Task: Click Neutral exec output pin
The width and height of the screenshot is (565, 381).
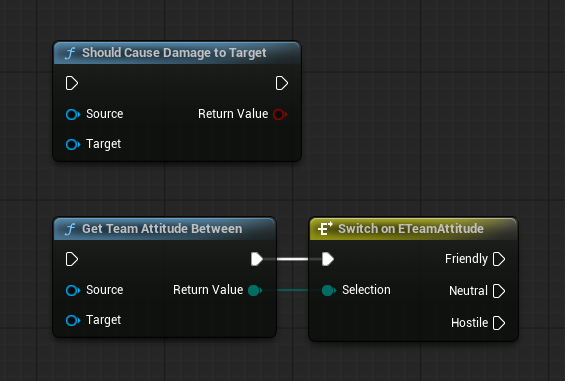Action: point(499,291)
